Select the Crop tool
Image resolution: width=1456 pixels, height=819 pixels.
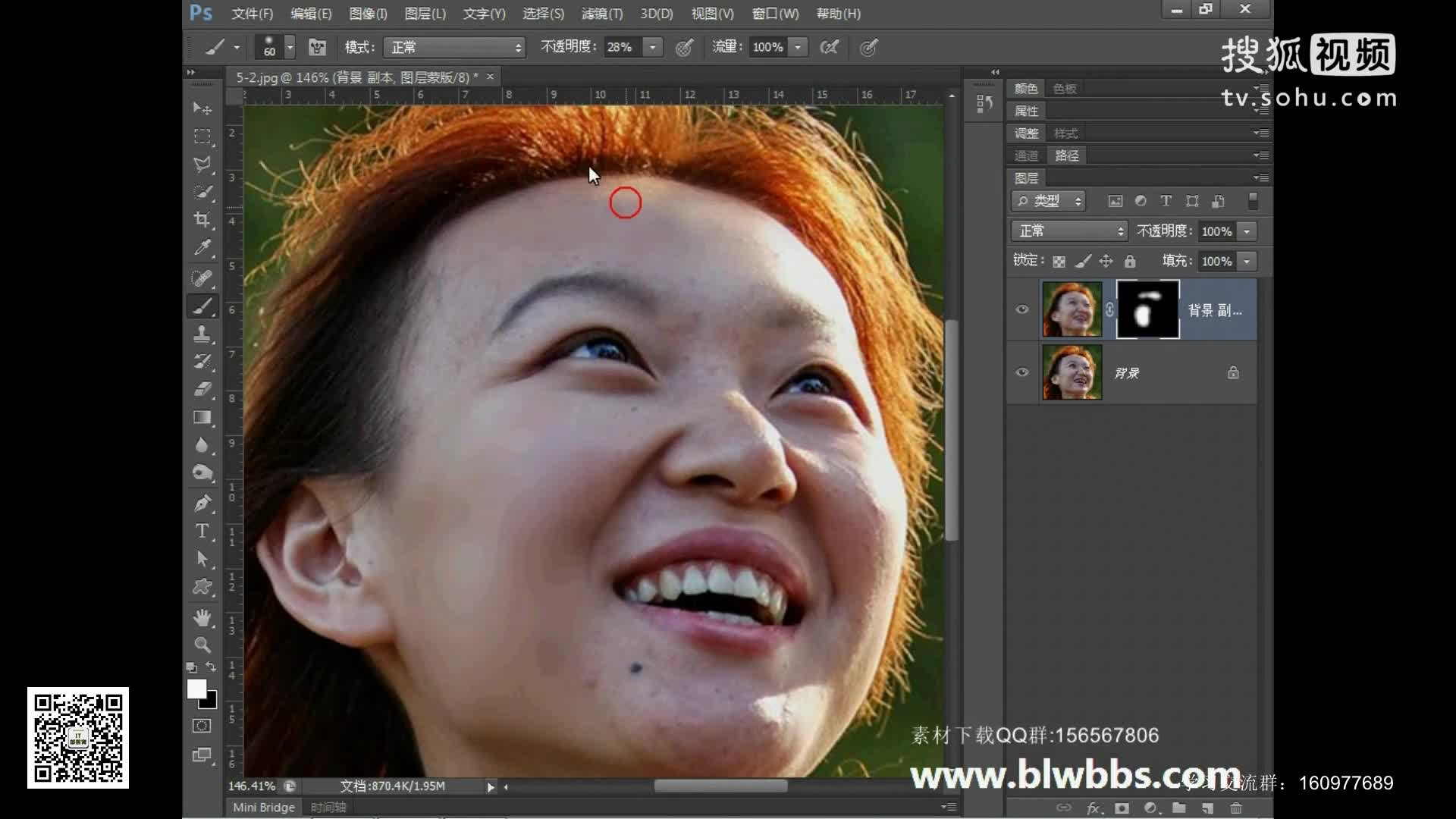pyautogui.click(x=202, y=220)
